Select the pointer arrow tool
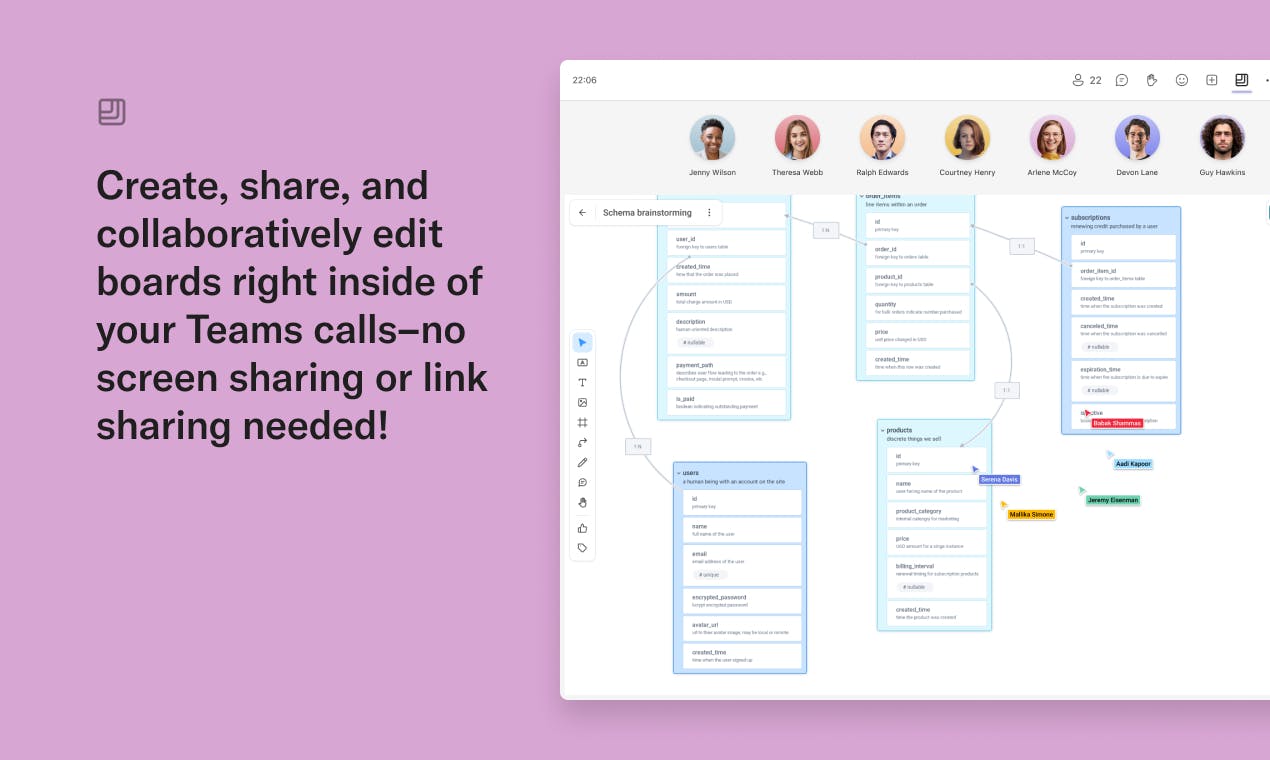 582,343
